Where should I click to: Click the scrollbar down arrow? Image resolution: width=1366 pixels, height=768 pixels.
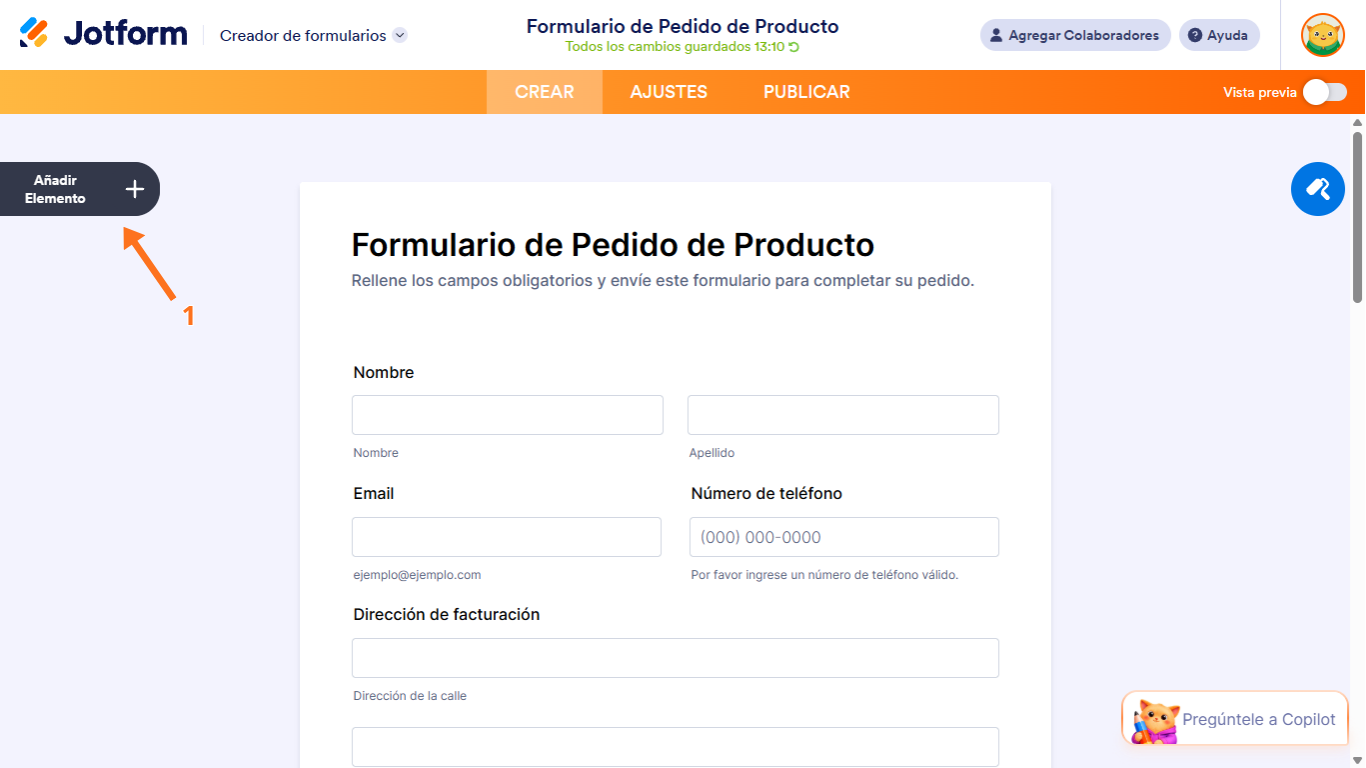[x=1357, y=758]
